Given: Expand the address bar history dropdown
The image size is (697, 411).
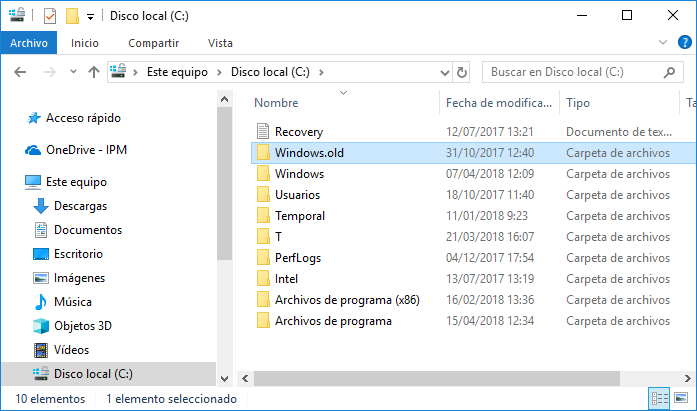Looking at the screenshot, I should (445, 72).
